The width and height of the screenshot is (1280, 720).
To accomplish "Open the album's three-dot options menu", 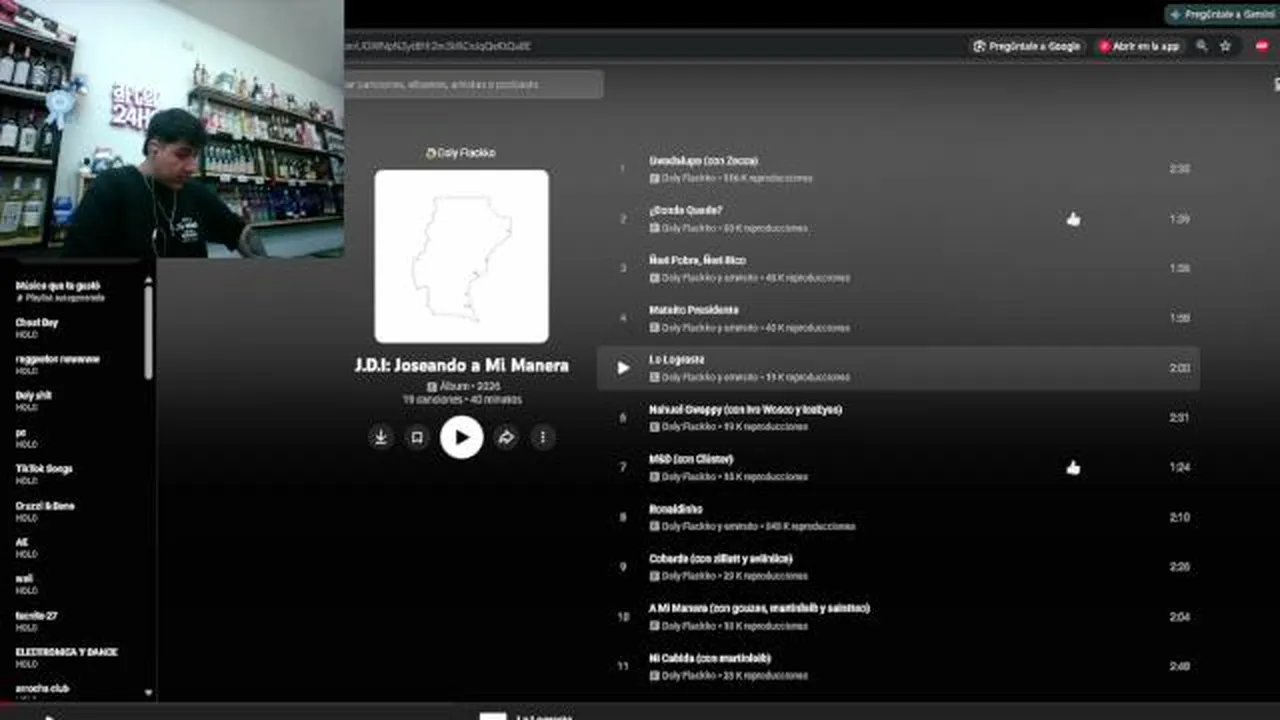I will [x=543, y=437].
